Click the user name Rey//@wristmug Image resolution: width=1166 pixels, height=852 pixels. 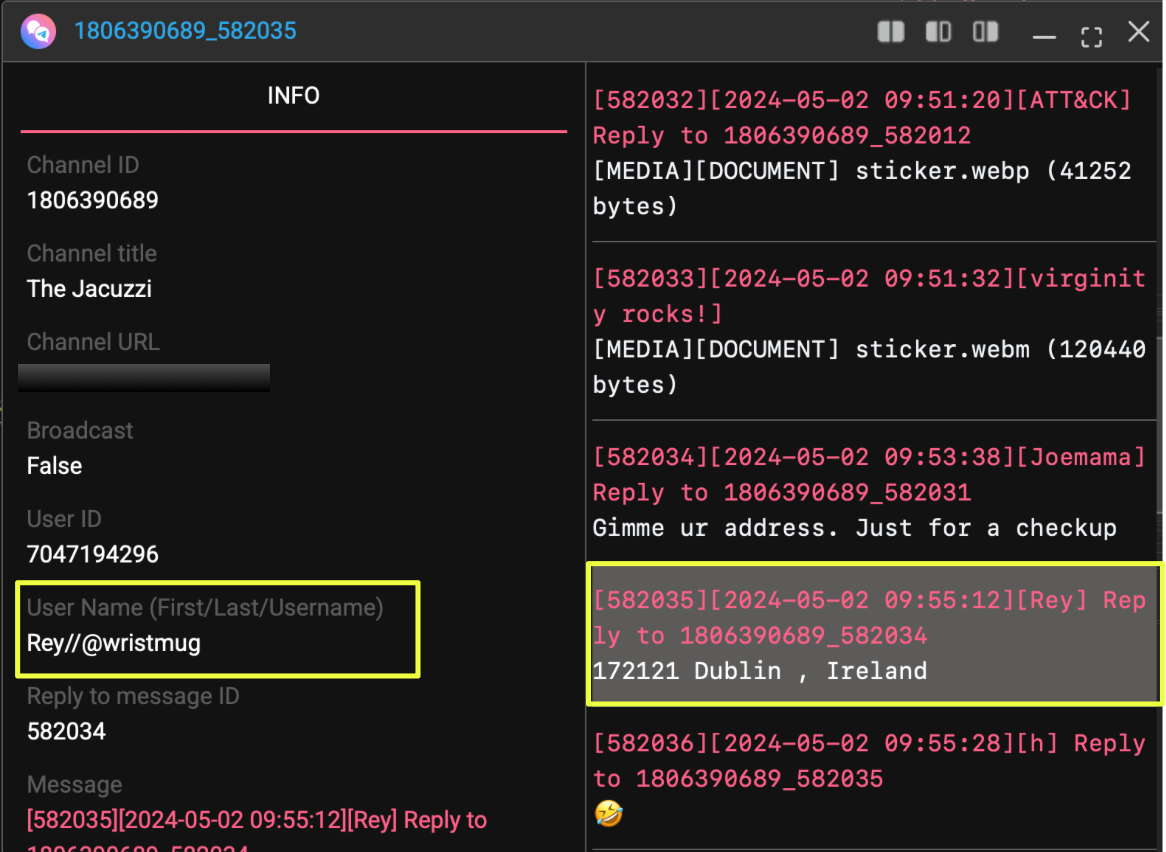(x=114, y=643)
